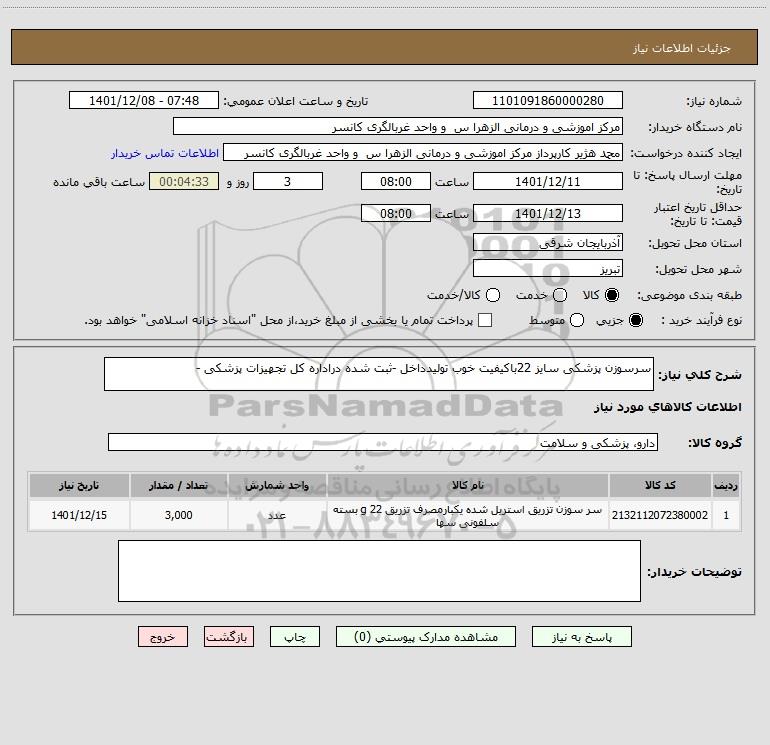Click public announcement date field 1401/12/08
This screenshot has width=770, height=745.
[x=144, y=101]
